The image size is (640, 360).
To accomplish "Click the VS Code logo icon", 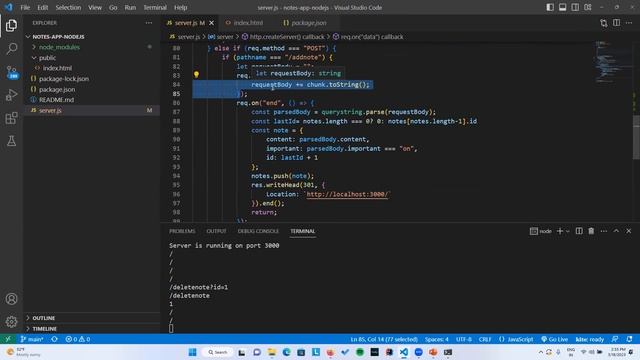I will point(9,7).
